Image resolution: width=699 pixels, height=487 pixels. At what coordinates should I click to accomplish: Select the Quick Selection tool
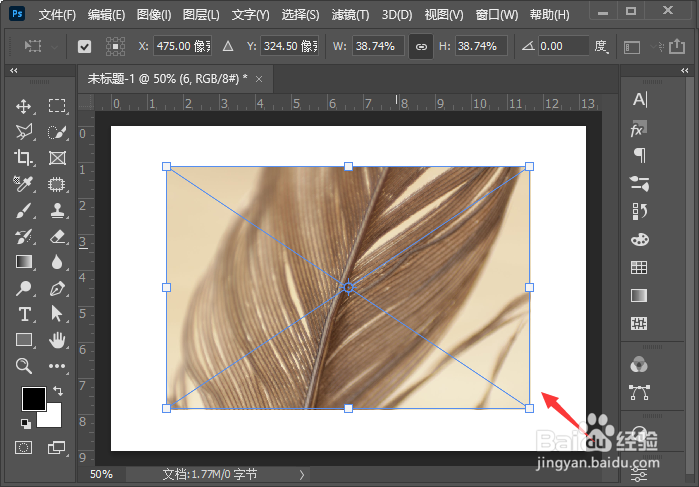point(57,132)
